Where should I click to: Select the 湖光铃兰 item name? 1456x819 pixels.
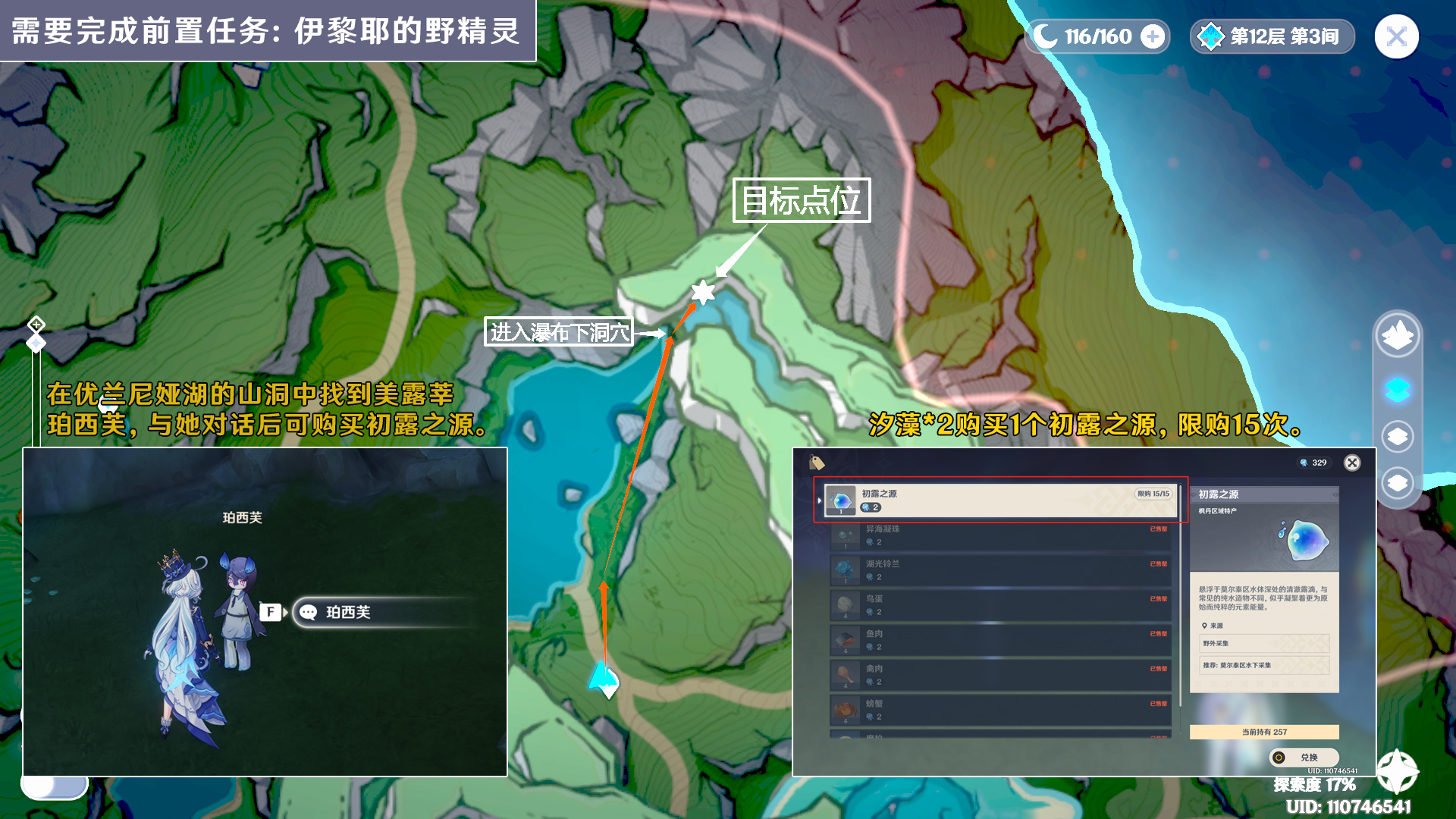[883, 564]
